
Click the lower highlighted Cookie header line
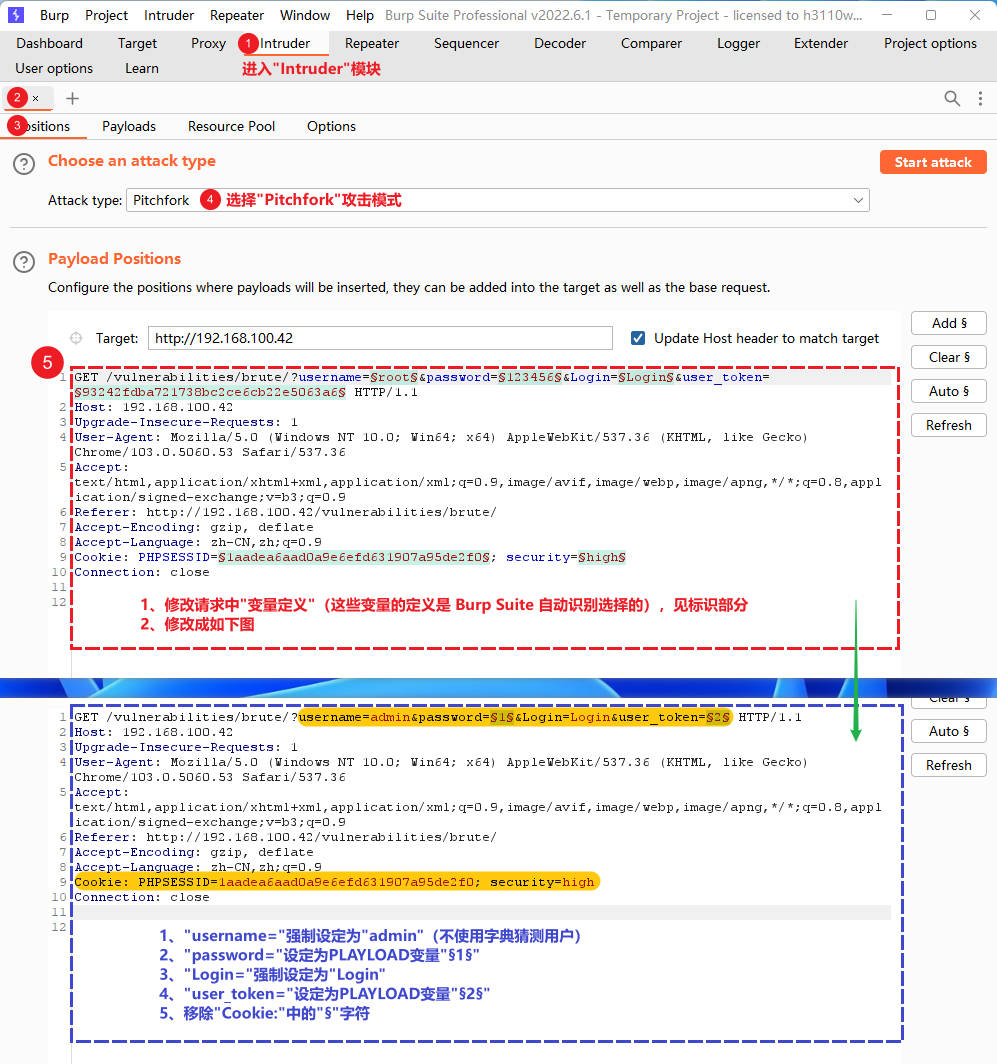pyautogui.click(x=335, y=882)
